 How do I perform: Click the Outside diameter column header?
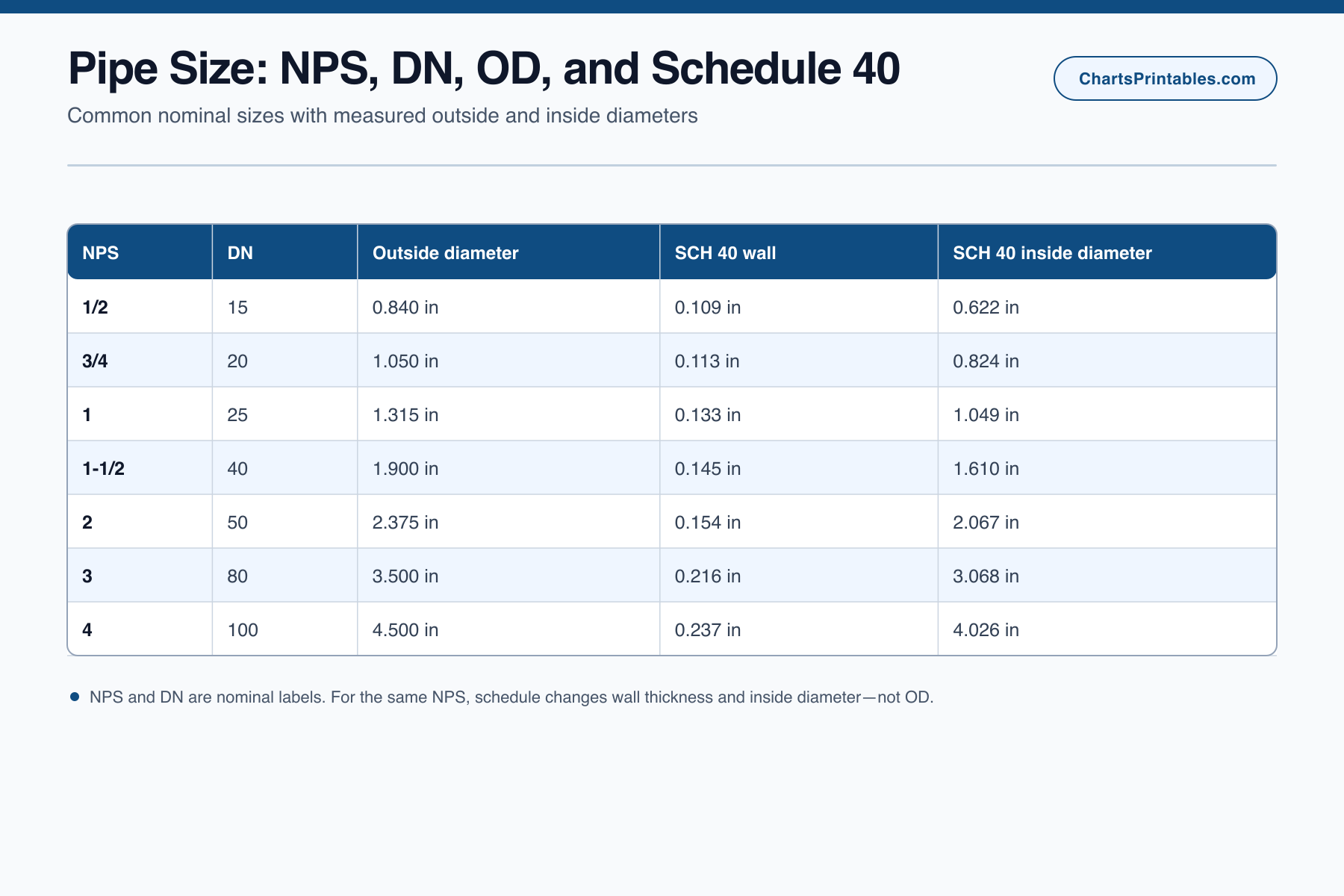[x=508, y=252]
